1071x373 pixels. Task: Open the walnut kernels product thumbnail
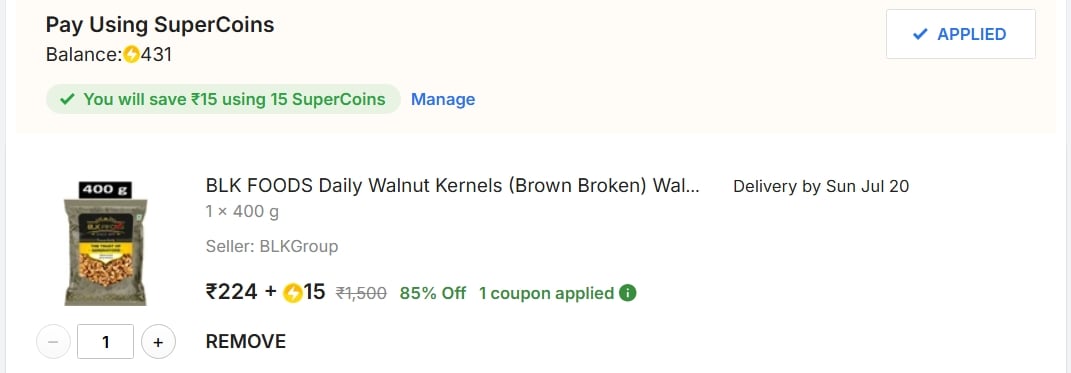pyautogui.click(x=105, y=243)
